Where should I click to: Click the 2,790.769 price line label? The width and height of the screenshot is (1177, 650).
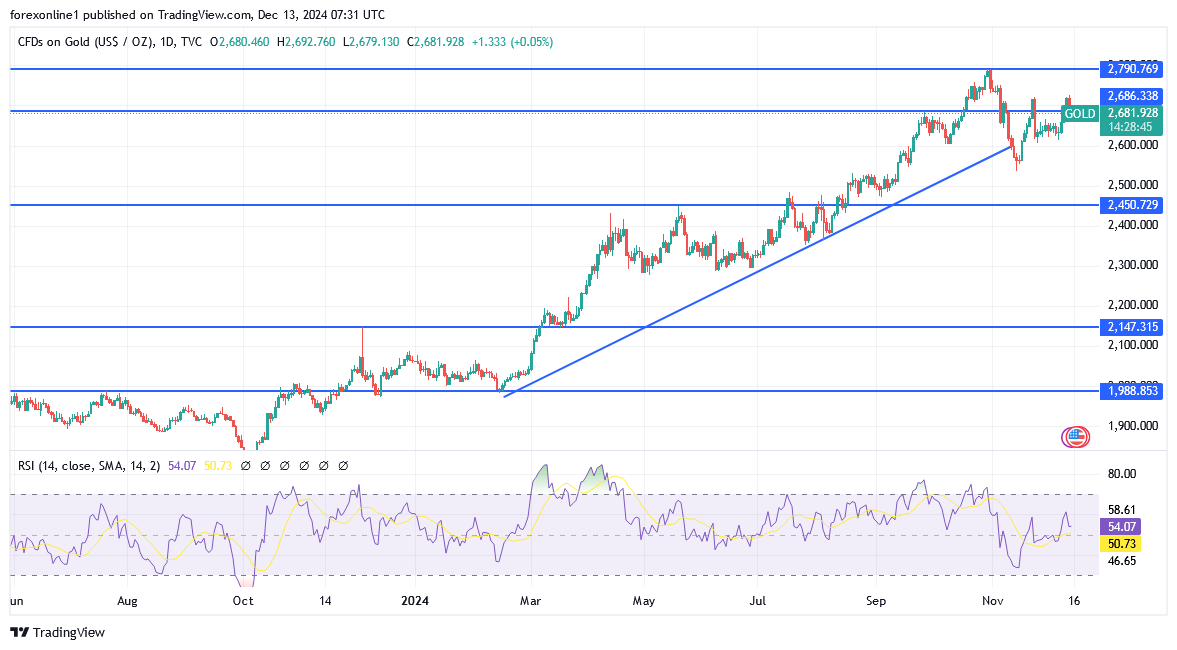point(1132,69)
